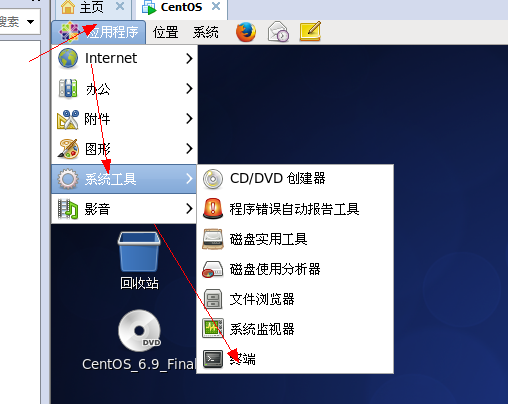Viewport: 508px width, 404px height.
Task: Select the Internet menu label
Action: click(111, 58)
